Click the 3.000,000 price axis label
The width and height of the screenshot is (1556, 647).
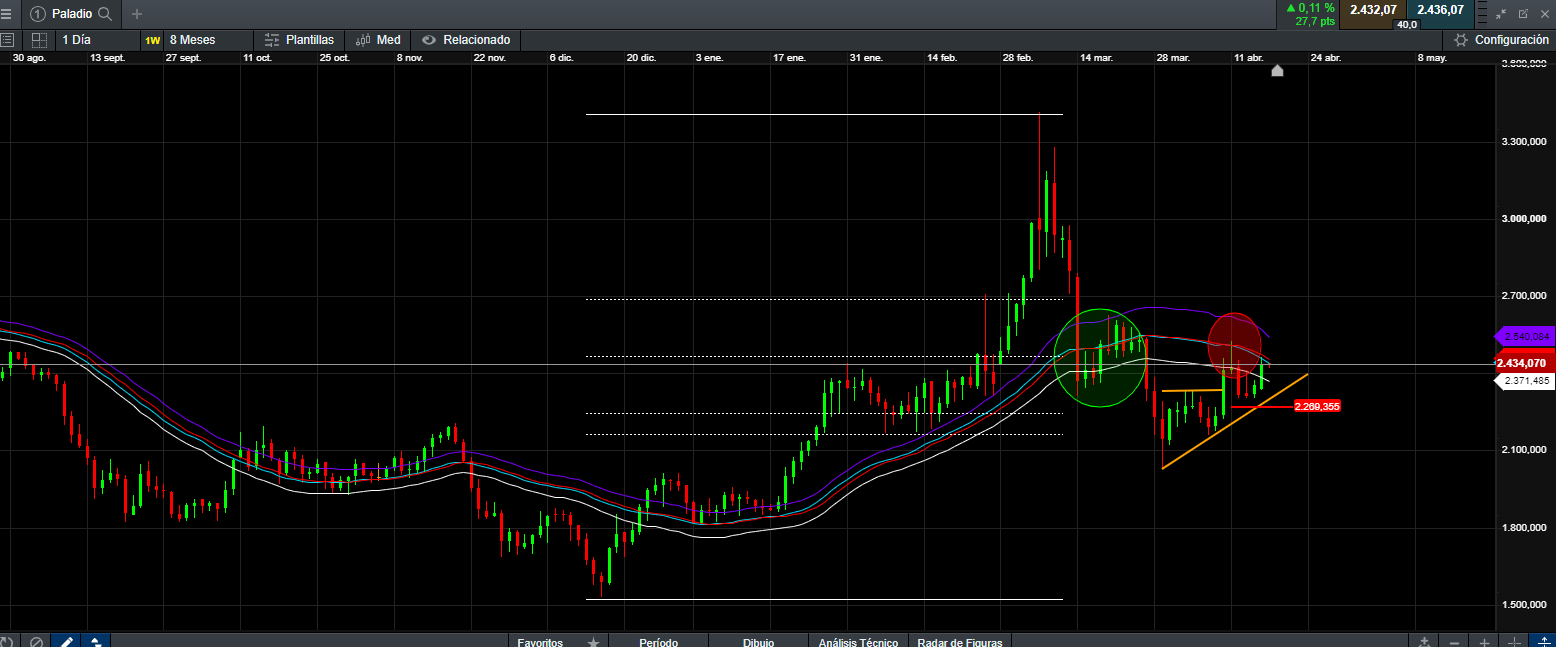(1525, 219)
